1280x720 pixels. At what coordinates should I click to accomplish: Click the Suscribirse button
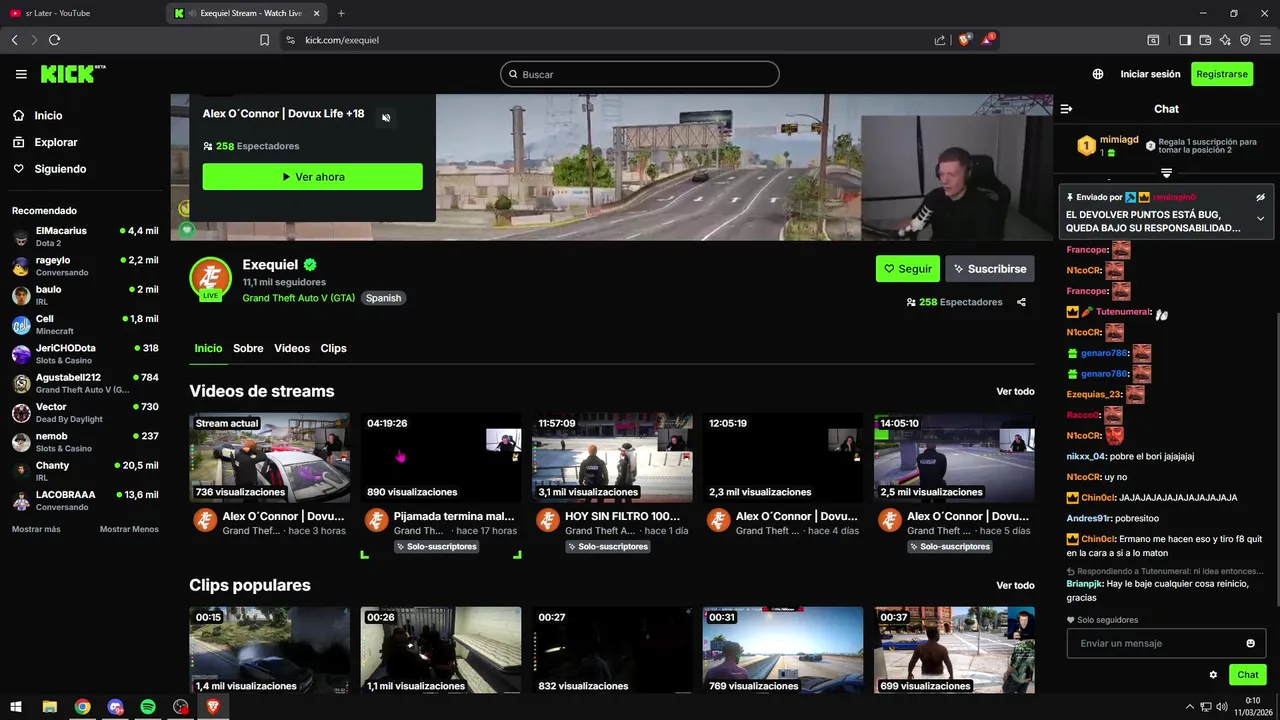click(x=990, y=269)
